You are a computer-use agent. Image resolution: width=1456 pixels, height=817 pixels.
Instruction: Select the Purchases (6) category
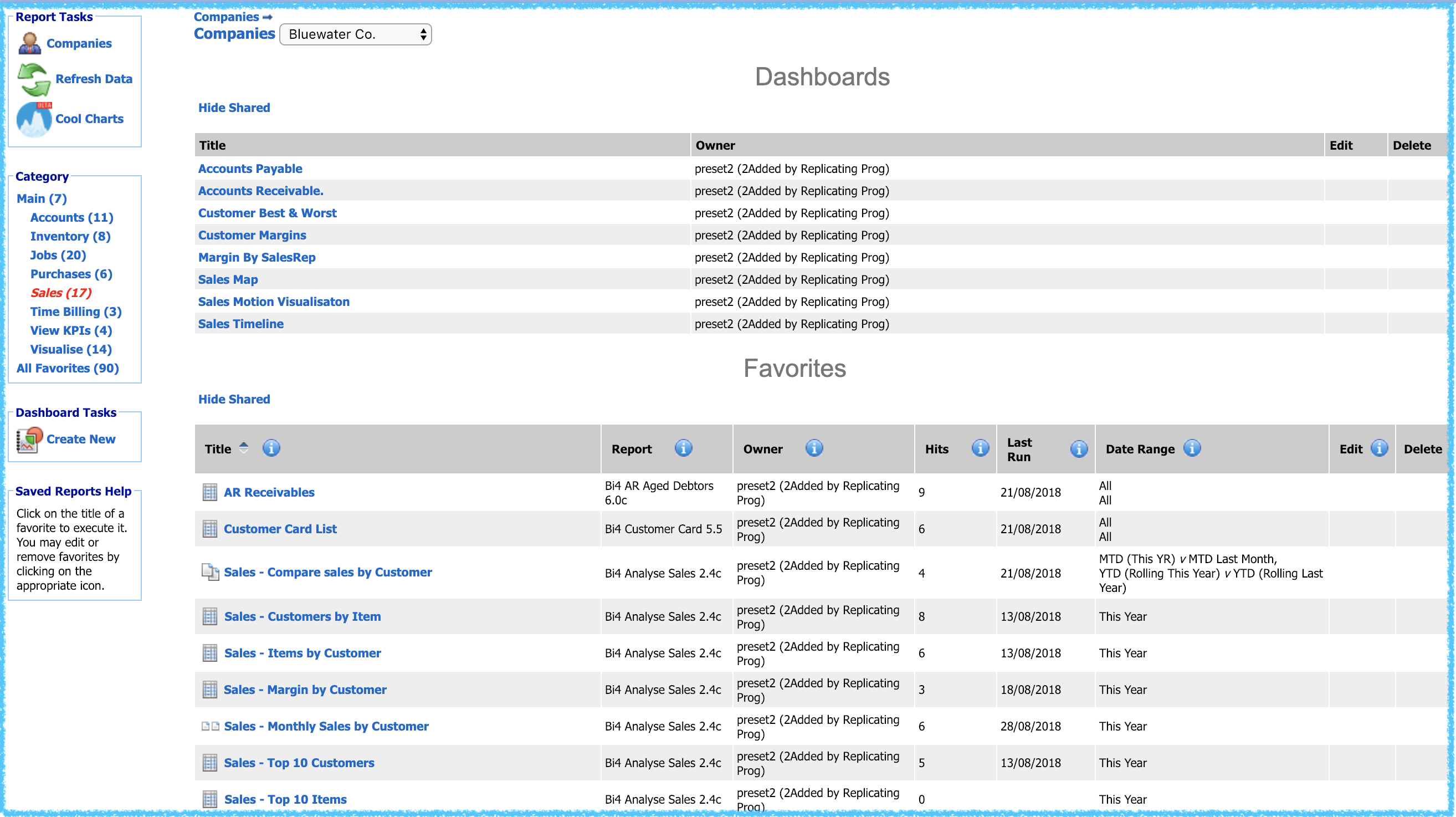click(71, 274)
